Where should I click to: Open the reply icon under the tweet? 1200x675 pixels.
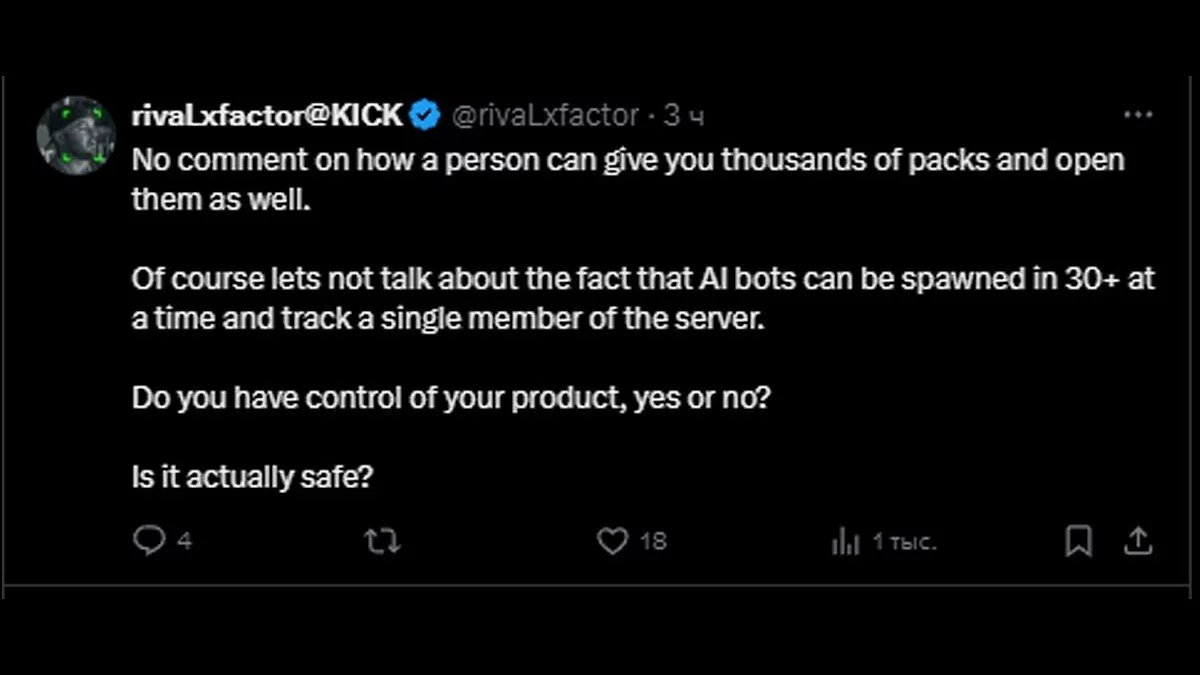(x=148, y=541)
